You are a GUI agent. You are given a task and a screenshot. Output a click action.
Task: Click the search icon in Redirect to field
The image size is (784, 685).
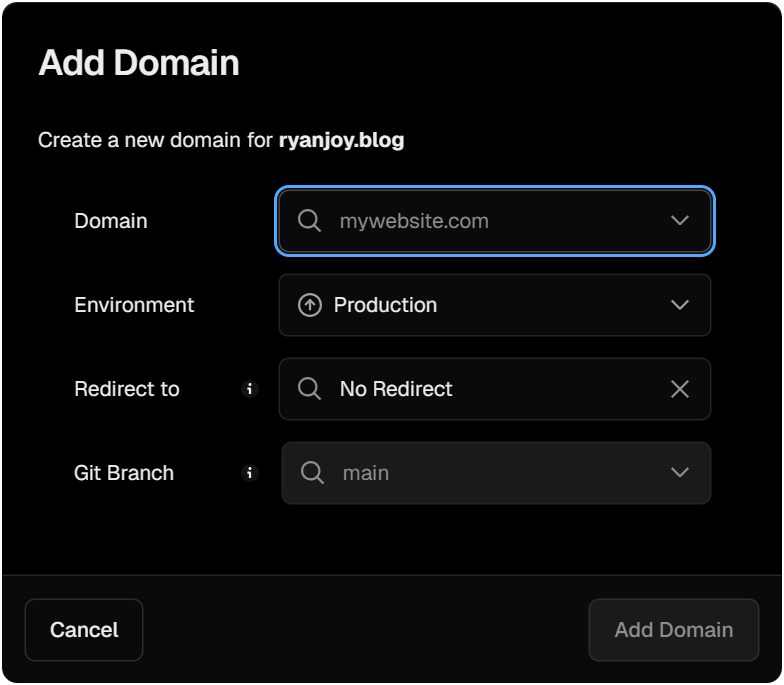pos(310,389)
